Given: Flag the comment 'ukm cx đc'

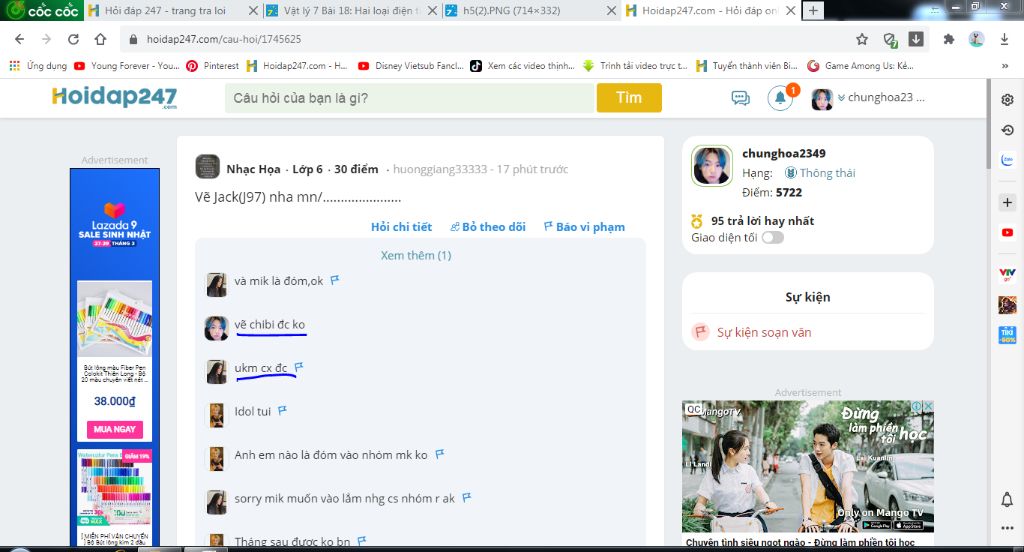Looking at the screenshot, I should point(298,367).
